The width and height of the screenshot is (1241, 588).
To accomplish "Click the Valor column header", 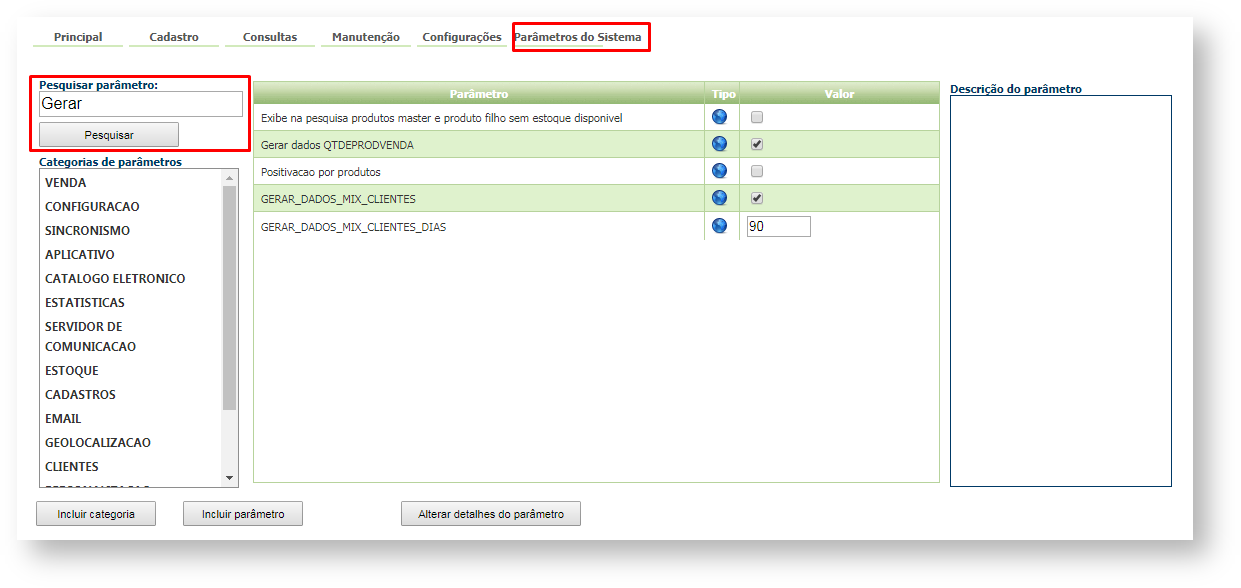I will (x=840, y=94).
